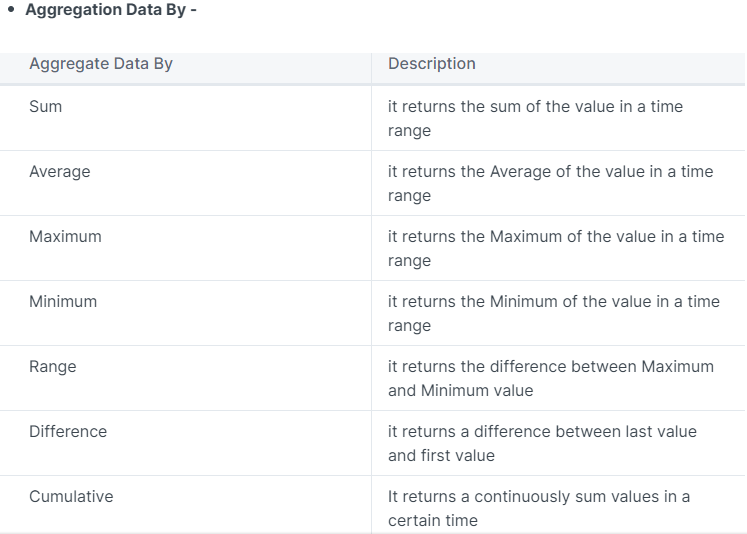The image size is (747, 534).
Task: Click the Range row's description text
Action: [x=550, y=378]
